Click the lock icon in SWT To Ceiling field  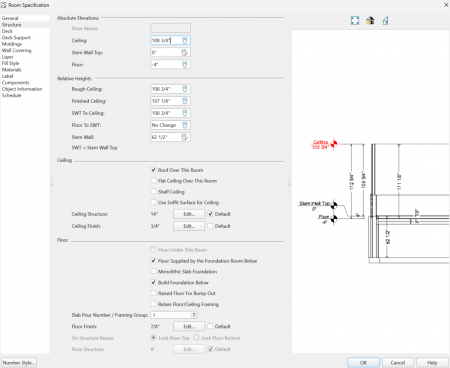(185, 113)
